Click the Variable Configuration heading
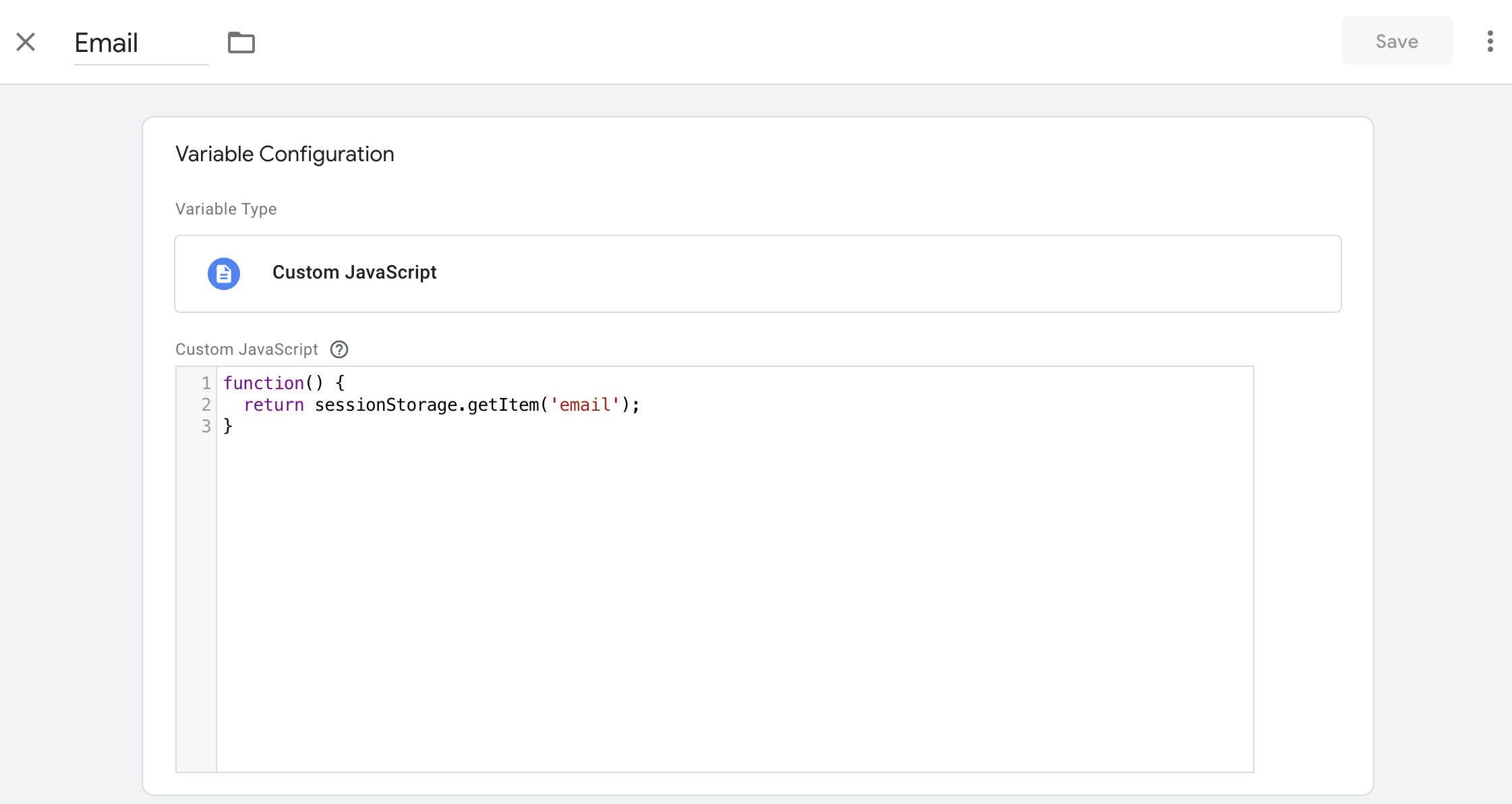The width and height of the screenshot is (1512, 804). click(x=285, y=154)
